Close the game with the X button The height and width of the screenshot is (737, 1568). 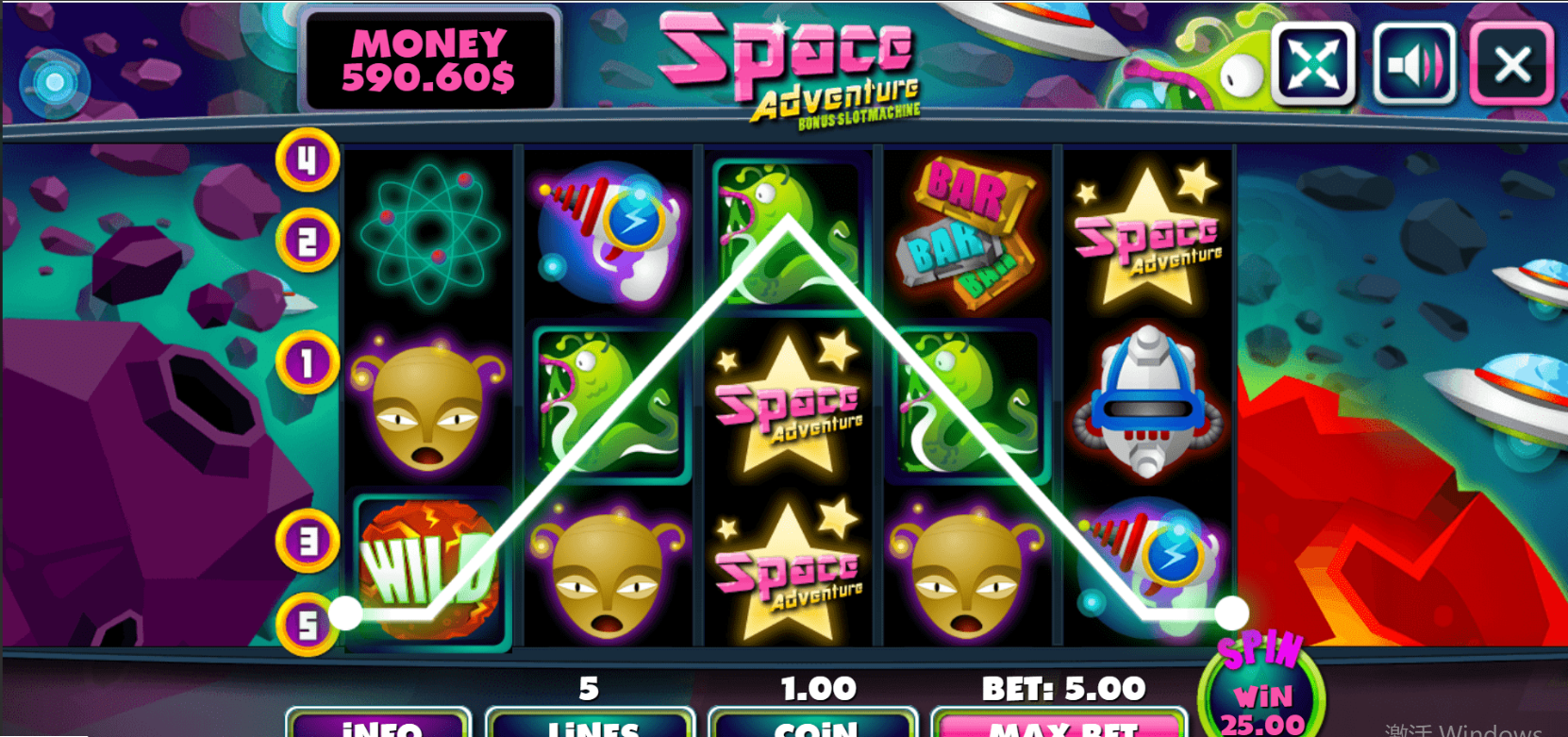click(x=1512, y=64)
